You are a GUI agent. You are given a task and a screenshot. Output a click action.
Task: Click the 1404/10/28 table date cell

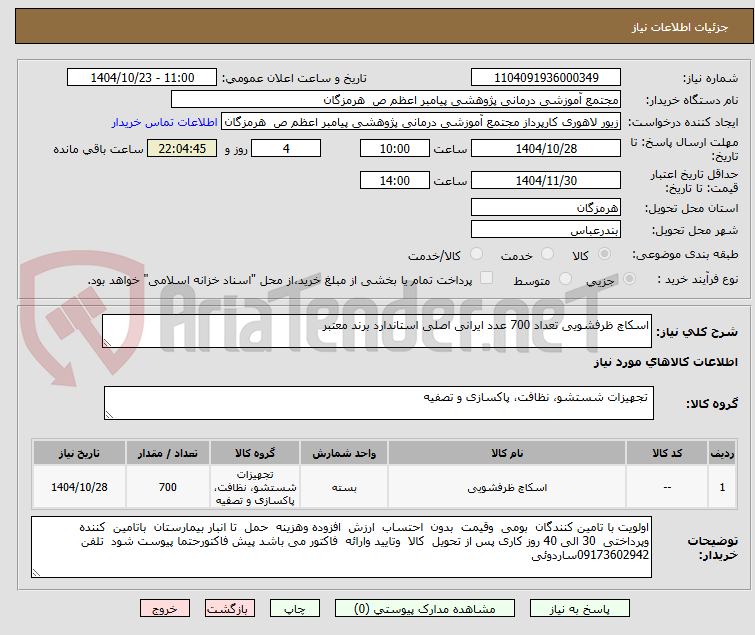click(79, 487)
